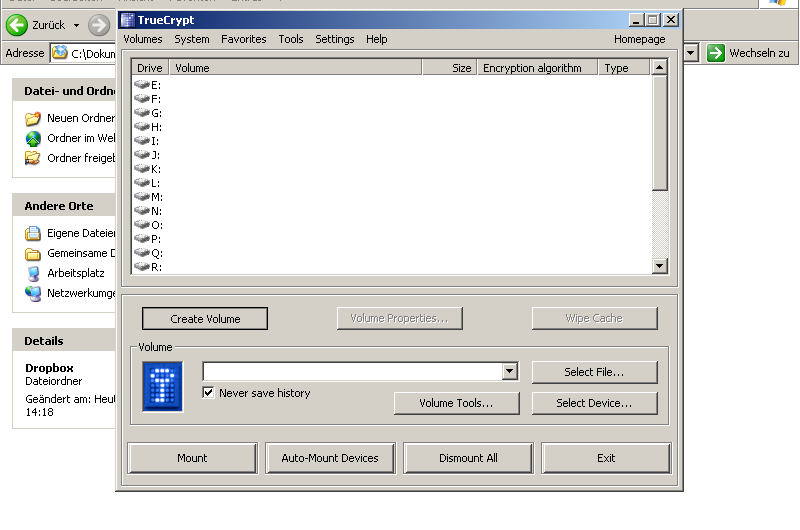Open the Homepage menu link
The height and width of the screenshot is (530, 800).
[x=639, y=39]
